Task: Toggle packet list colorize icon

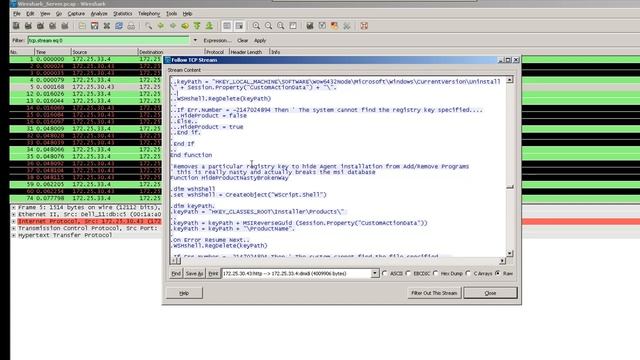Action: [x=227, y=26]
